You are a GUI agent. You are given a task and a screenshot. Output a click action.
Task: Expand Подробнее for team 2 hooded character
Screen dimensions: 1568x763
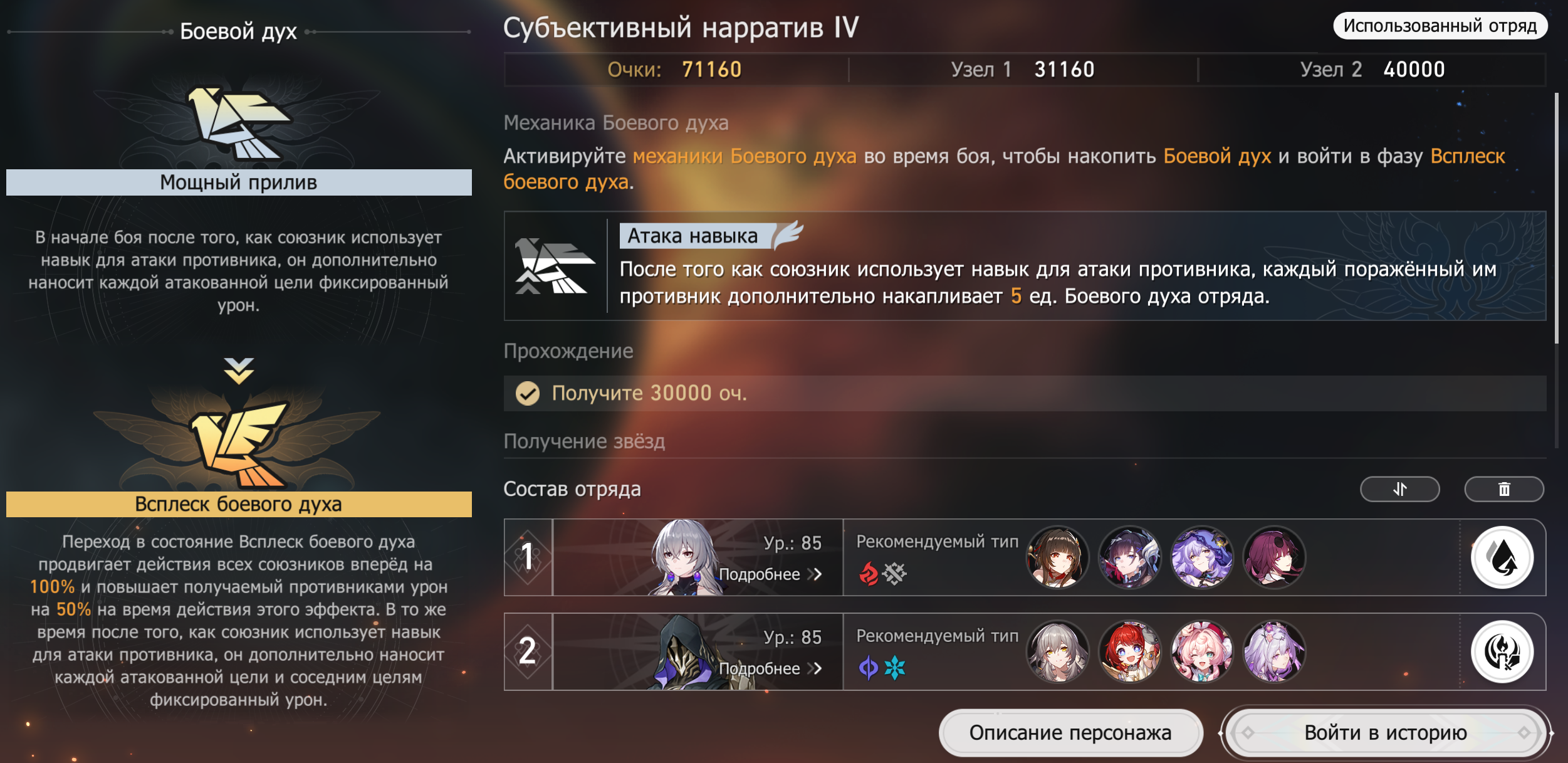pos(770,668)
